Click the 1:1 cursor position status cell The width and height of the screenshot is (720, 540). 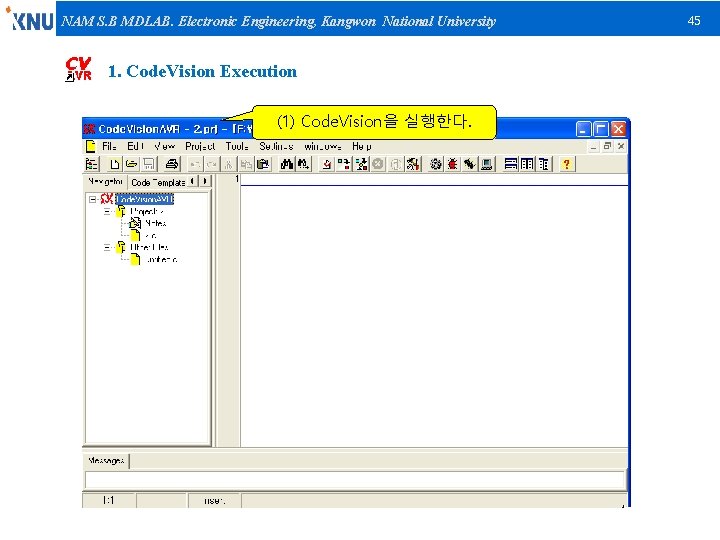(x=108, y=500)
